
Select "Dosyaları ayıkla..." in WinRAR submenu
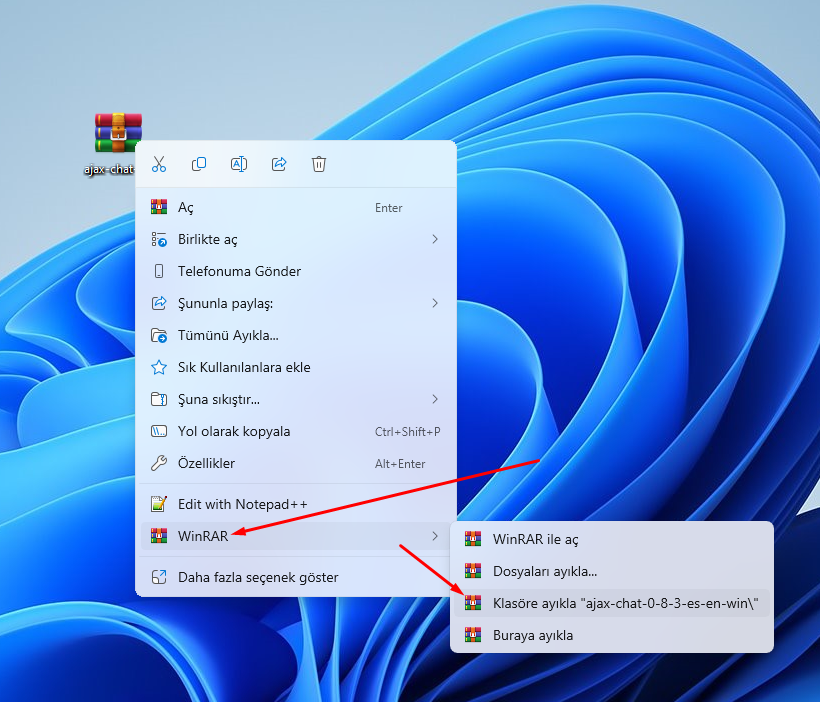point(612,571)
